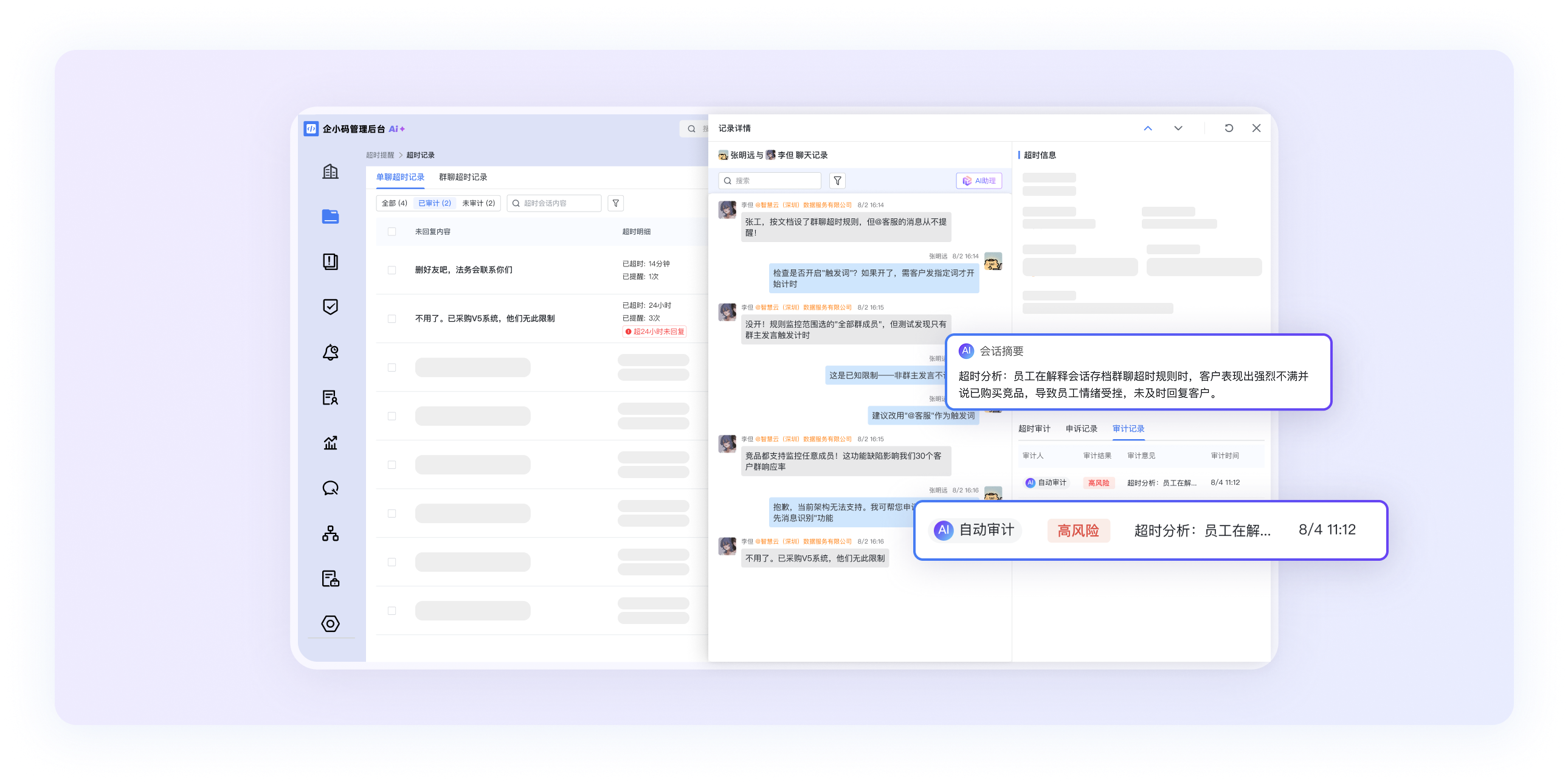Click the AI助理 button
The height and width of the screenshot is (784, 1568).
978,181
